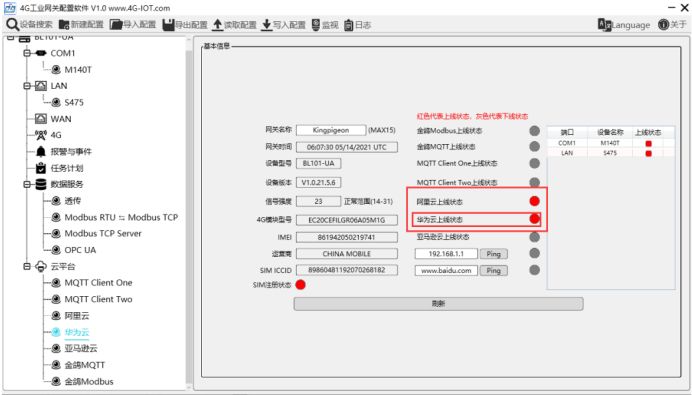This screenshot has height=395, width=692.
Task: Click the www.baidu.com address field
Action: tap(446, 270)
